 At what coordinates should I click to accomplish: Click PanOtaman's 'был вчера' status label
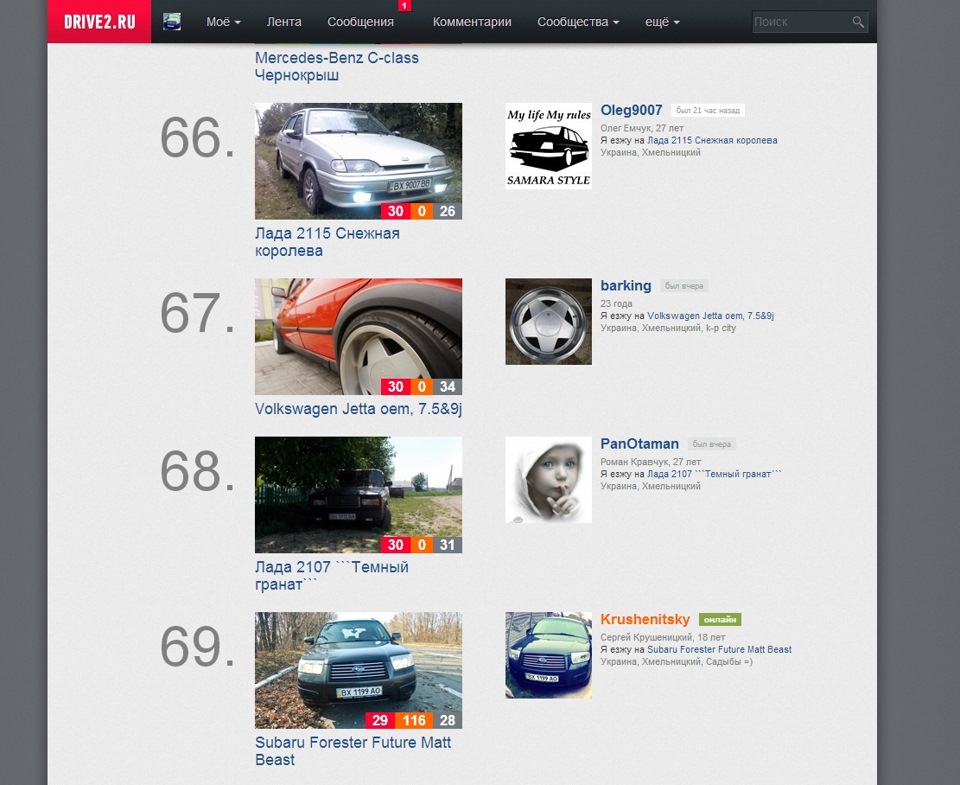[x=711, y=444]
